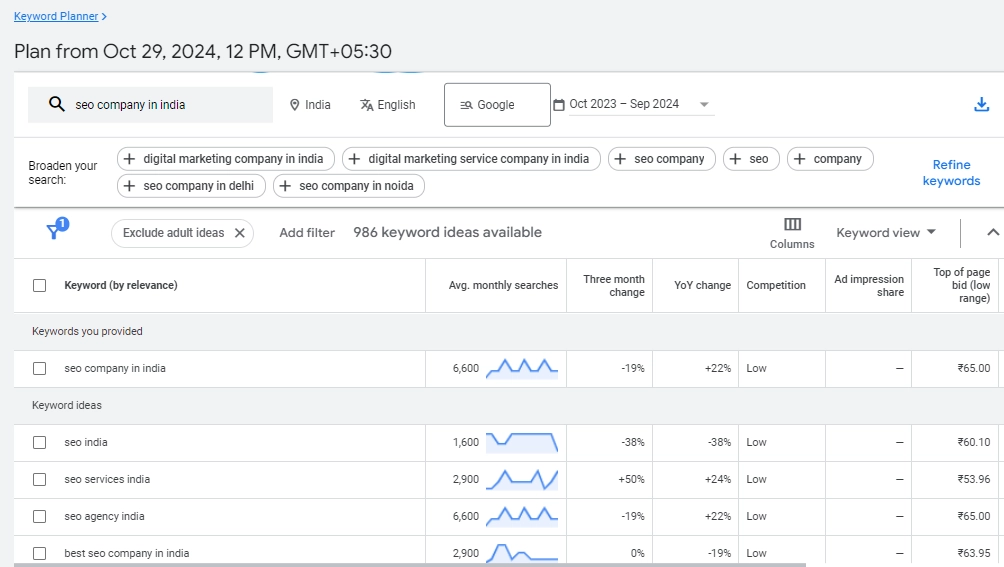1004x567 pixels.
Task: Change the English language setting
Action: [x=388, y=105]
